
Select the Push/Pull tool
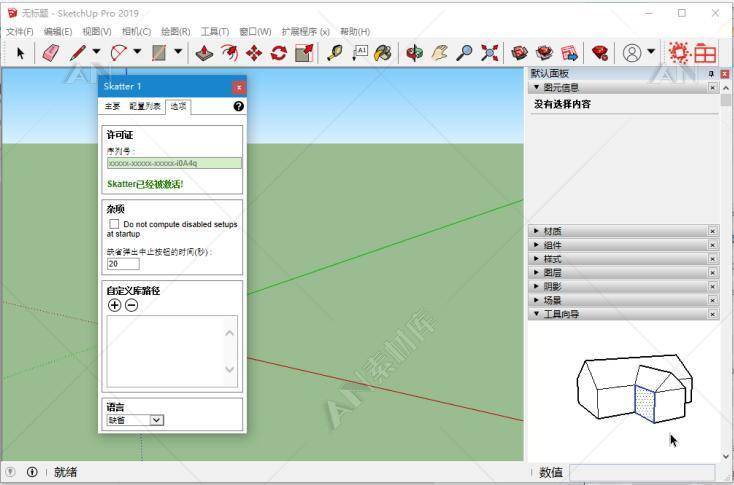coord(204,53)
